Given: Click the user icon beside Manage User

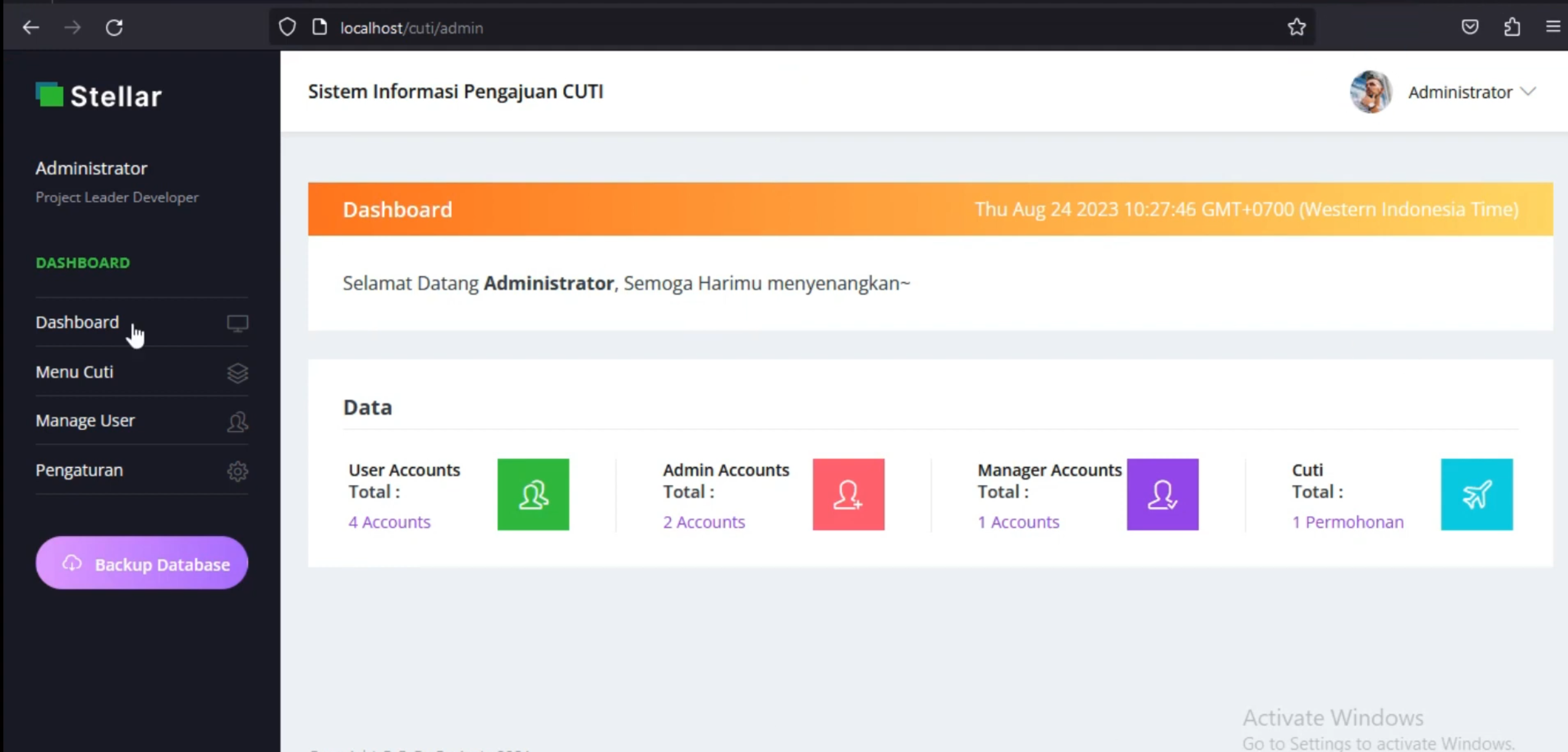Looking at the screenshot, I should (238, 422).
